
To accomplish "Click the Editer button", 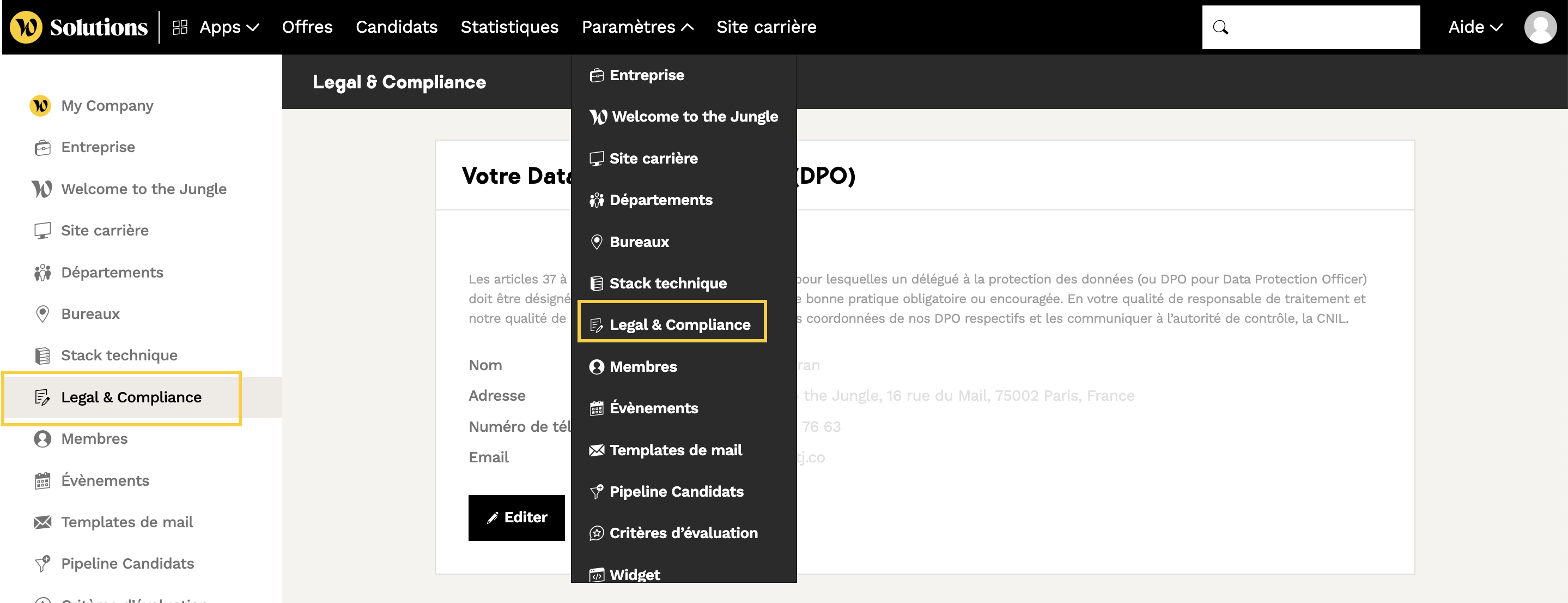I will (516, 517).
